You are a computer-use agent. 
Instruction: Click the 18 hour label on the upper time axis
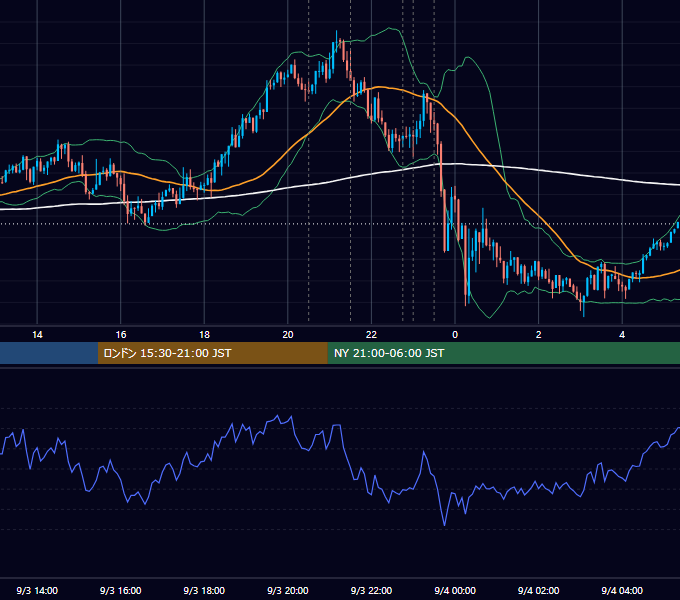pos(204,335)
